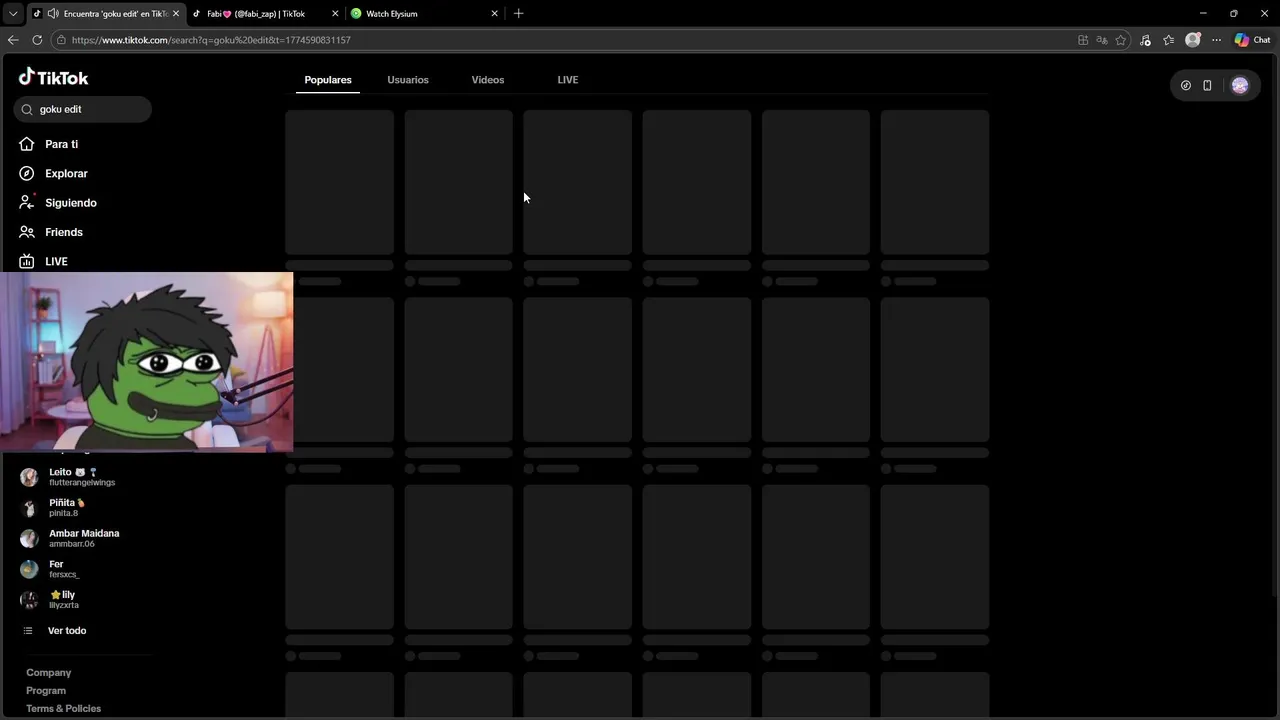Click the LIVE sidebar icon
Image resolution: width=1280 pixels, height=720 pixels.
click(x=27, y=261)
